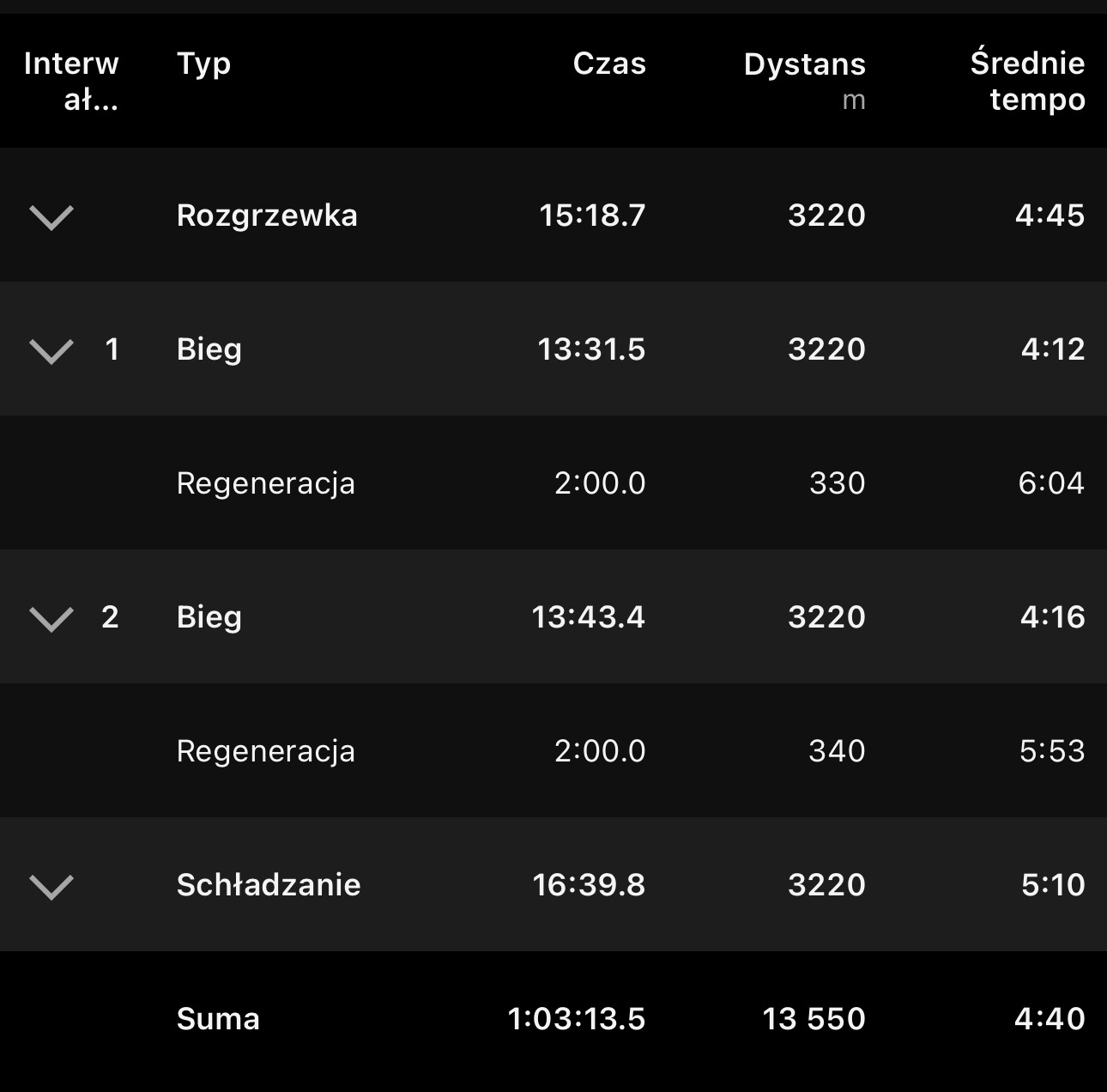Tap the 4:45 warm-up average pace

(1050, 215)
